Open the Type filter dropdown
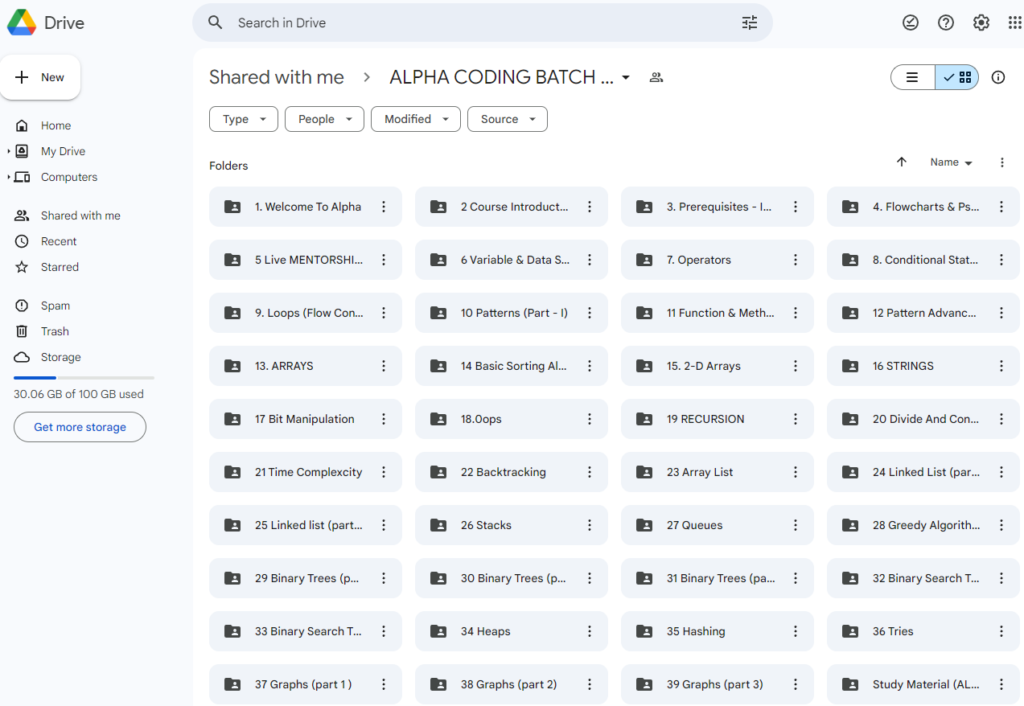1024x706 pixels. (243, 118)
